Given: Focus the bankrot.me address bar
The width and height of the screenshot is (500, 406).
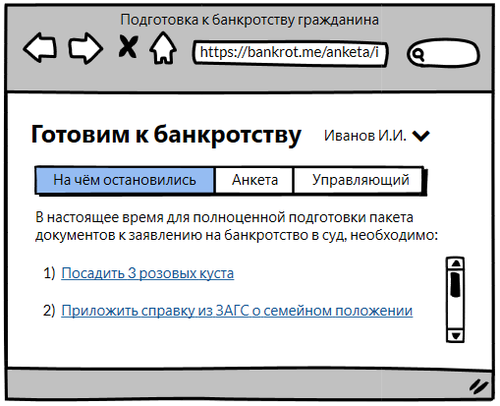Looking at the screenshot, I should (x=289, y=53).
